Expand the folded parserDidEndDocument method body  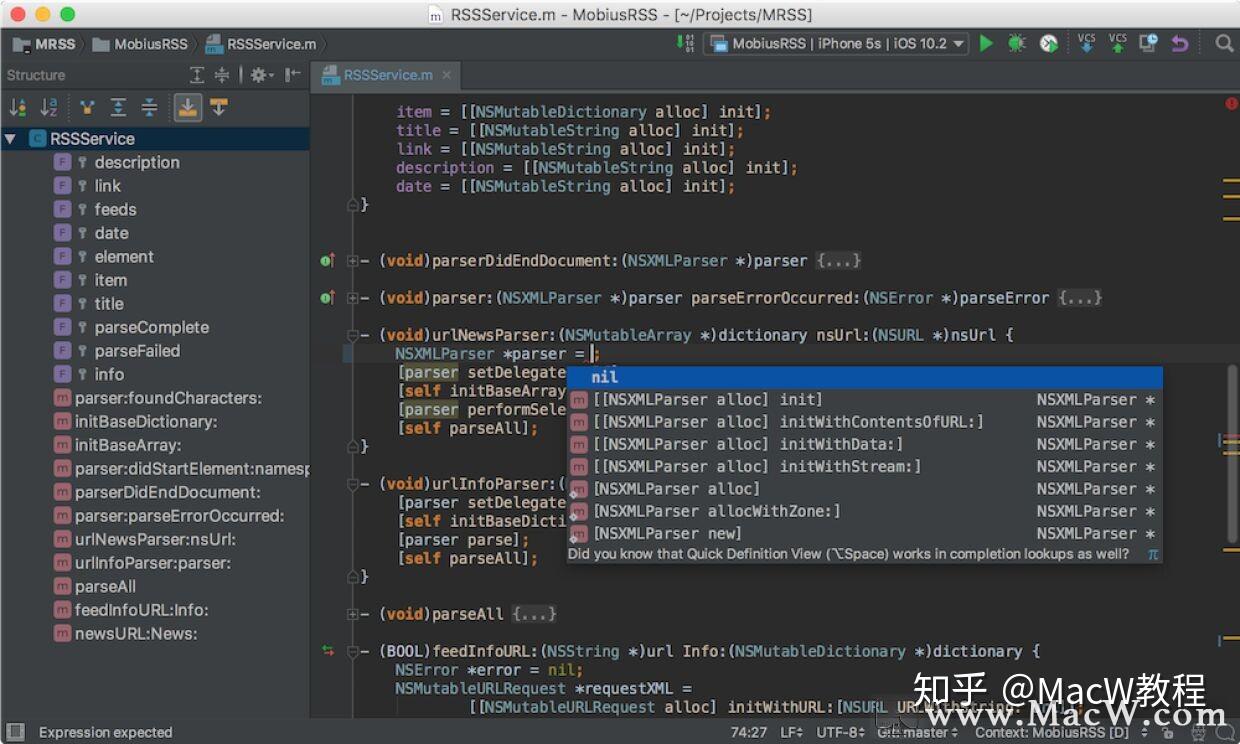pyautogui.click(x=352, y=261)
